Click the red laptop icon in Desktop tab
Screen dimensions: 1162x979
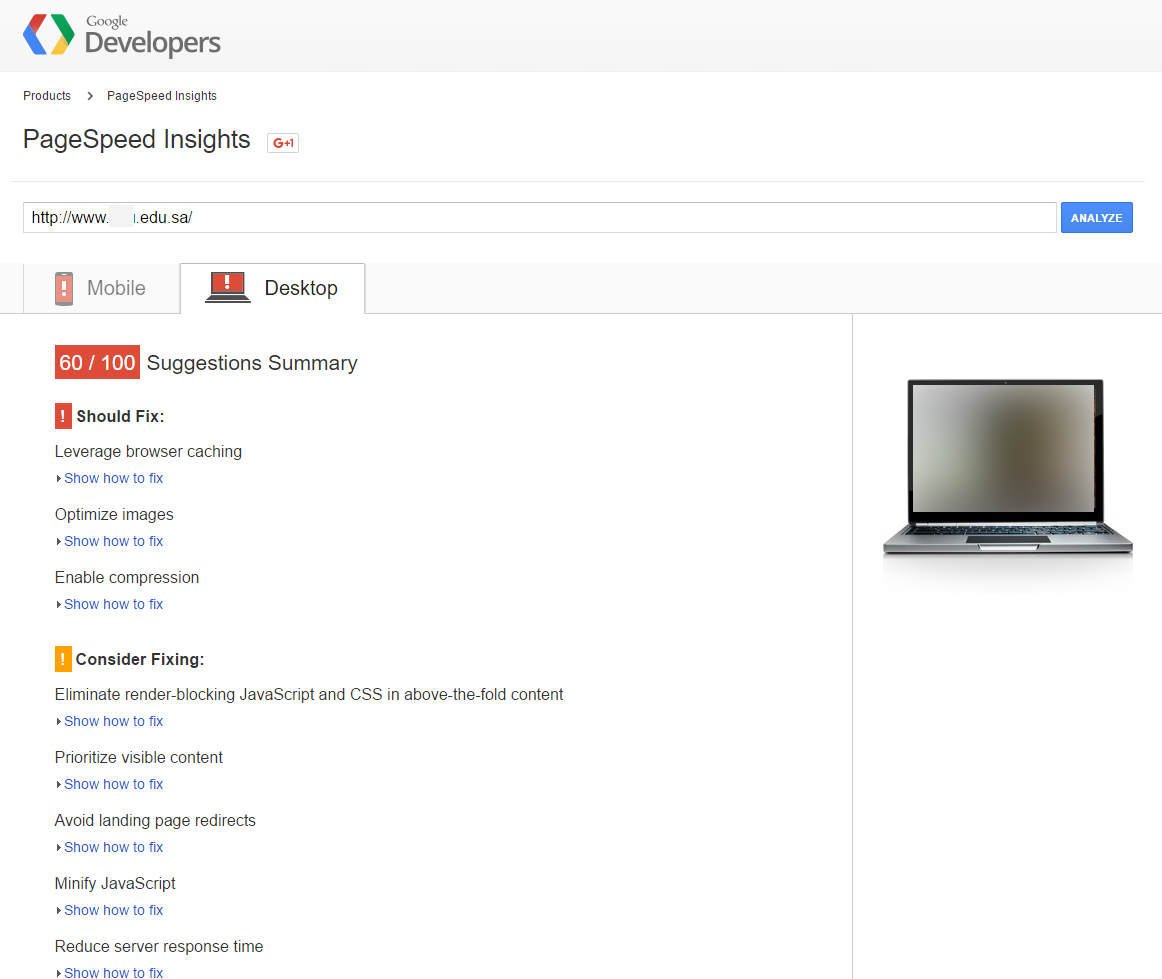(x=227, y=288)
